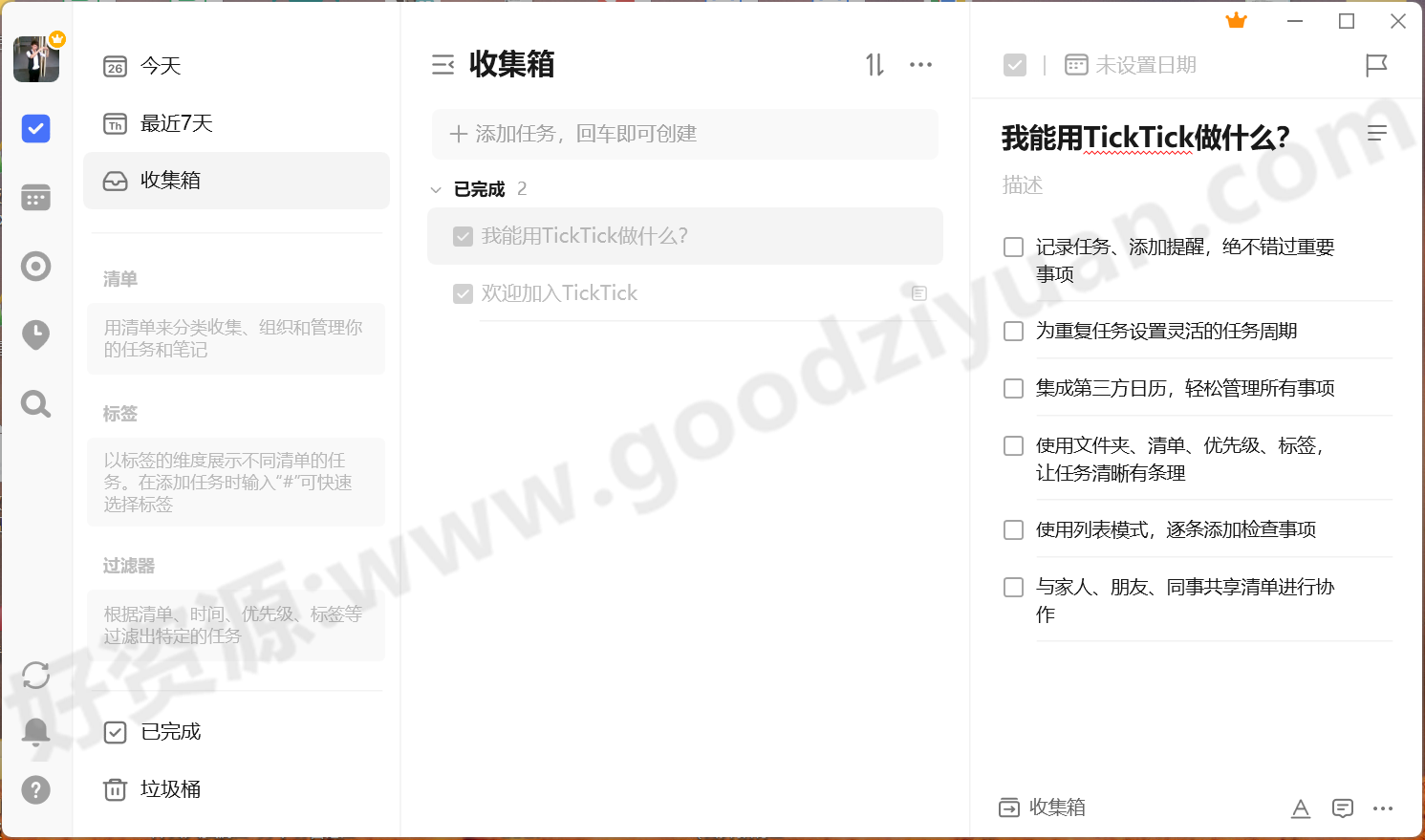Select 今天 in the sidebar
Viewport: 1425px width, 840px height.
coord(159,66)
